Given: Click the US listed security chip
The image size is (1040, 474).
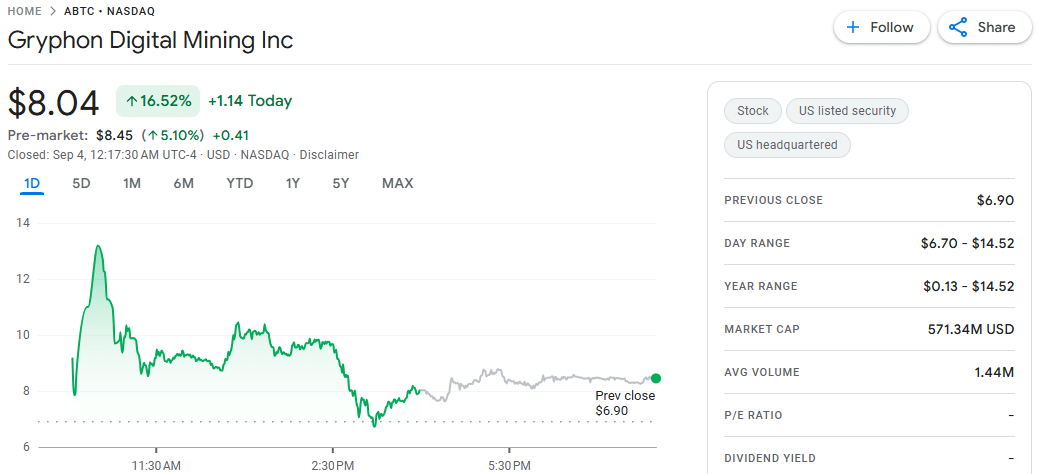Looking at the screenshot, I should 847,111.
